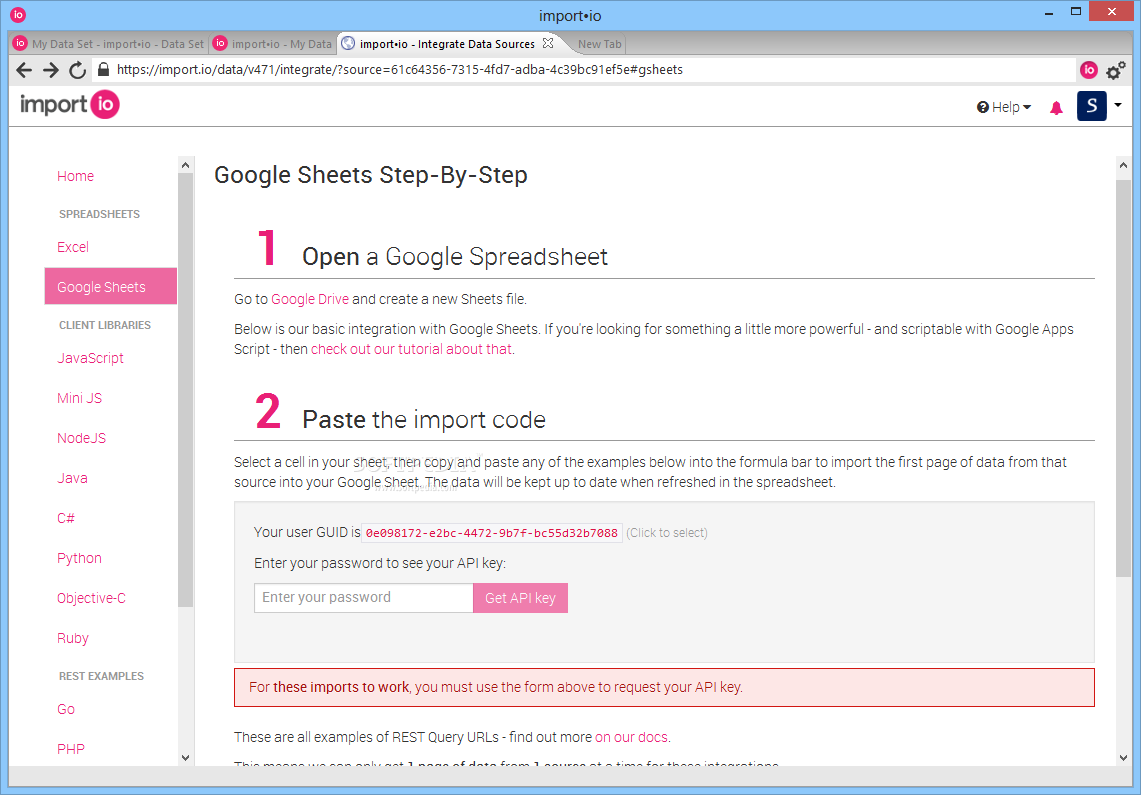The image size is (1141, 795).
Task: Open the 'on our docs' link
Action: (631, 738)
